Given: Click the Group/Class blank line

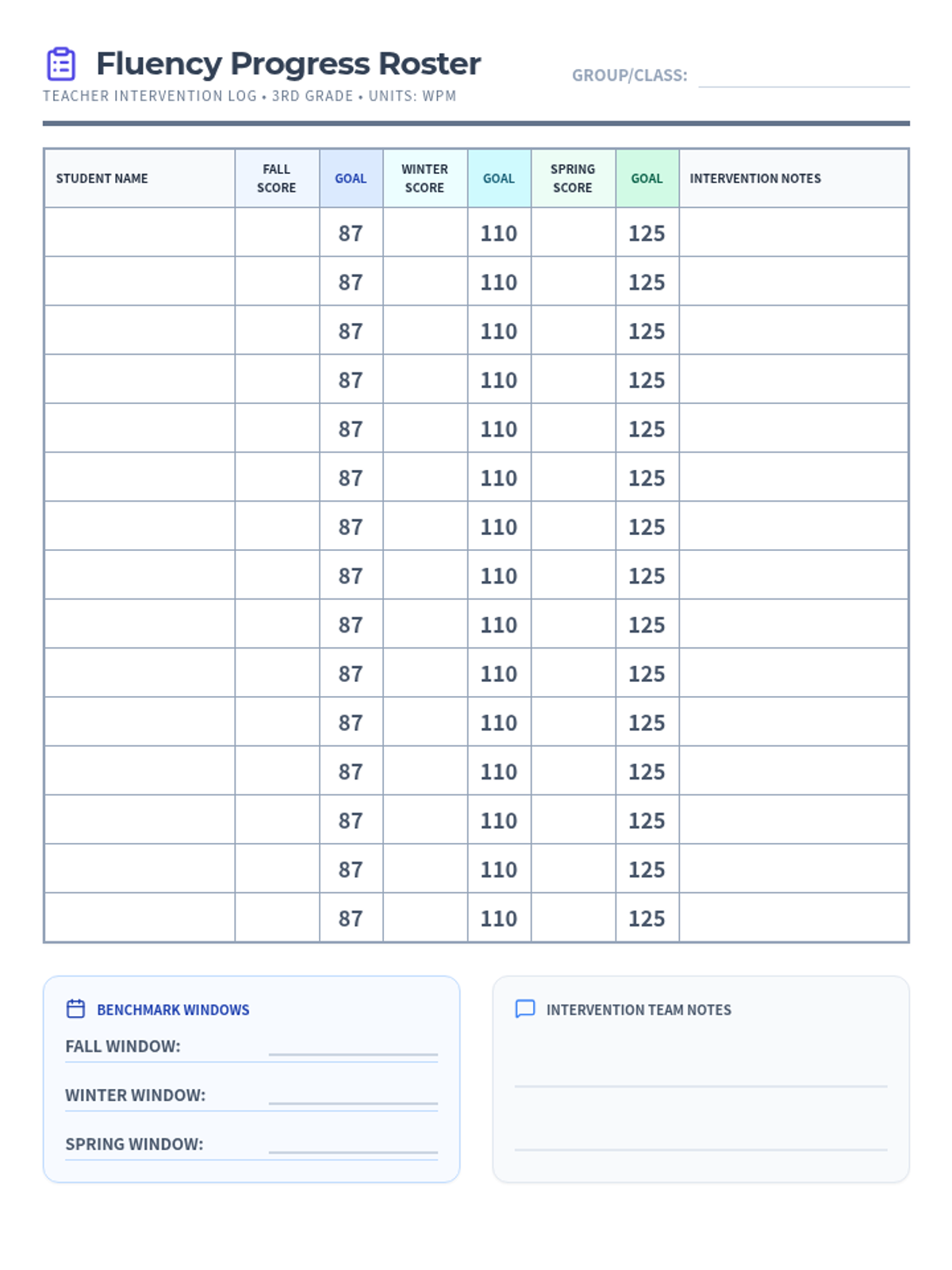Looking at the screenshot, I should [x=803, y=77].
